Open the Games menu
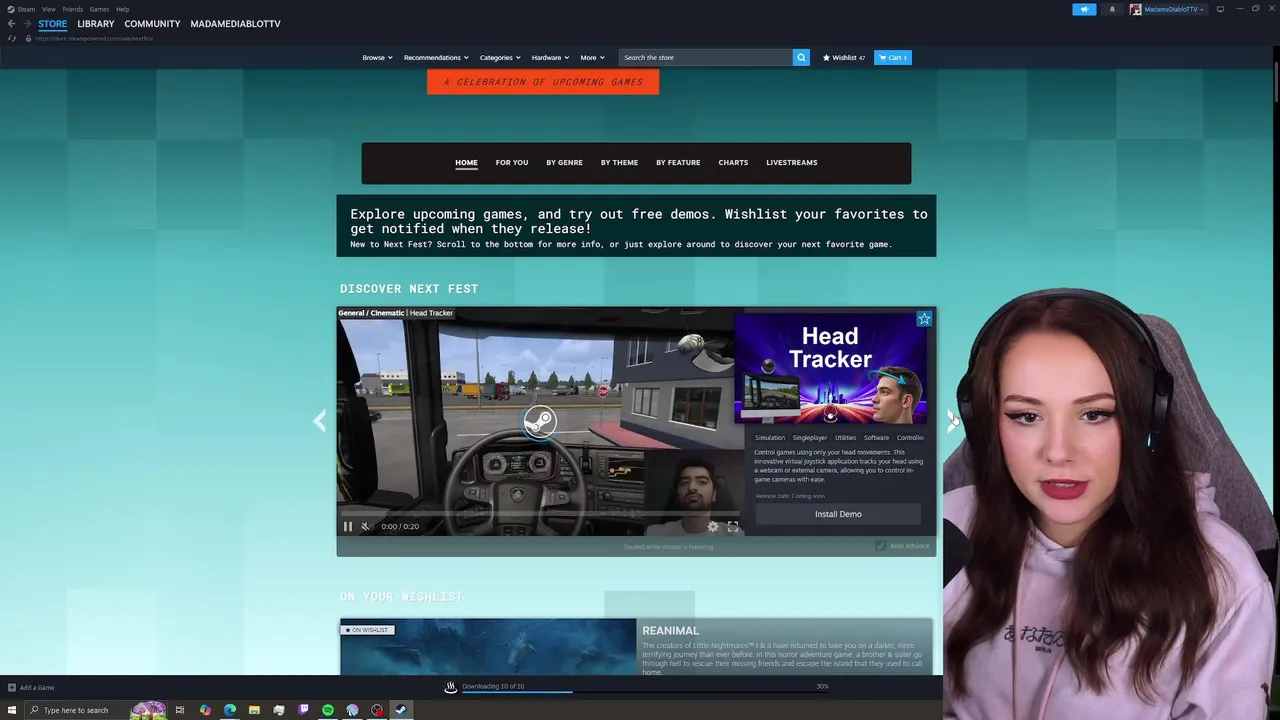This screenshot has width=1280, height=720. pos(99,9)
